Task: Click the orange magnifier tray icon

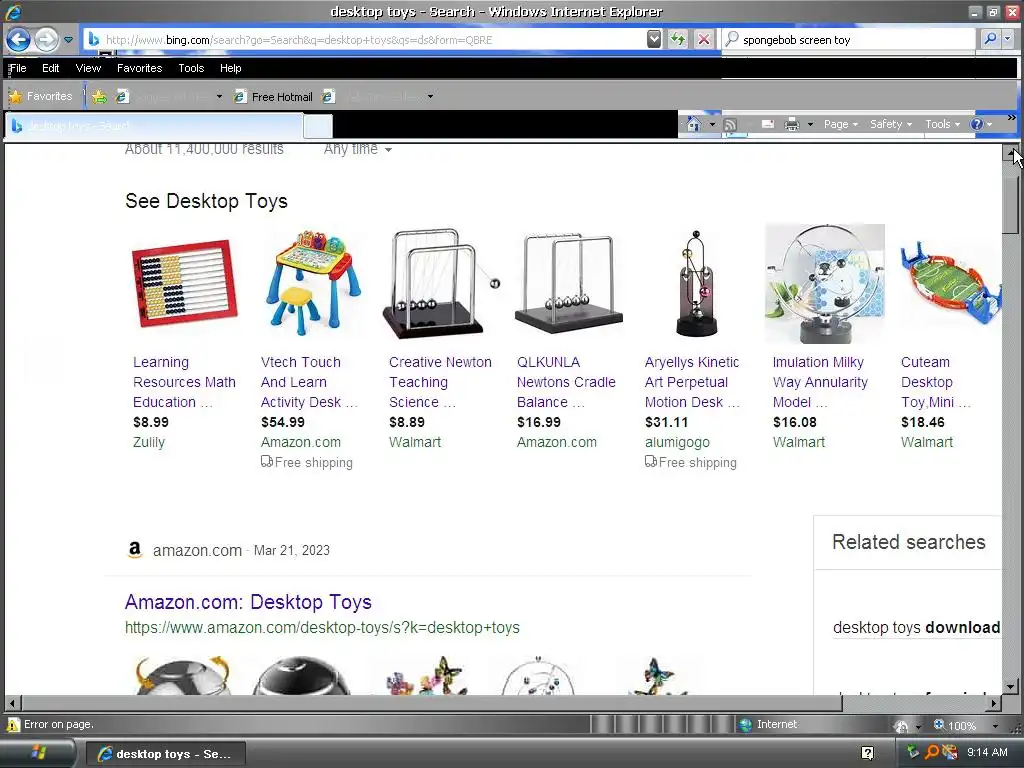Action: click(x=931, y=752)
